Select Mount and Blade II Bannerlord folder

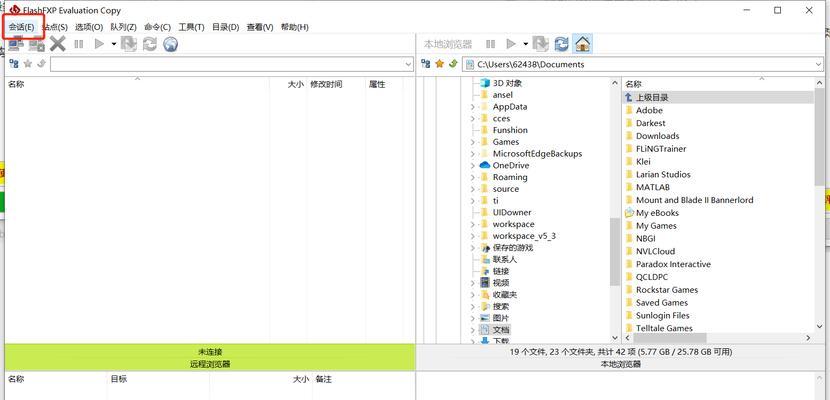point(694,200)
